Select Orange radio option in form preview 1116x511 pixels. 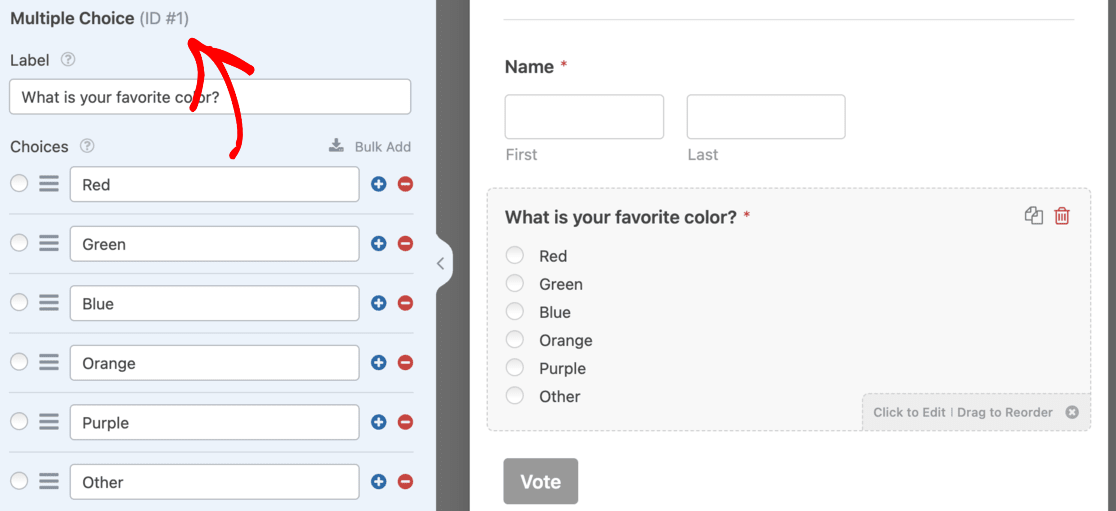pyautogui.click(x=515, y=340)
